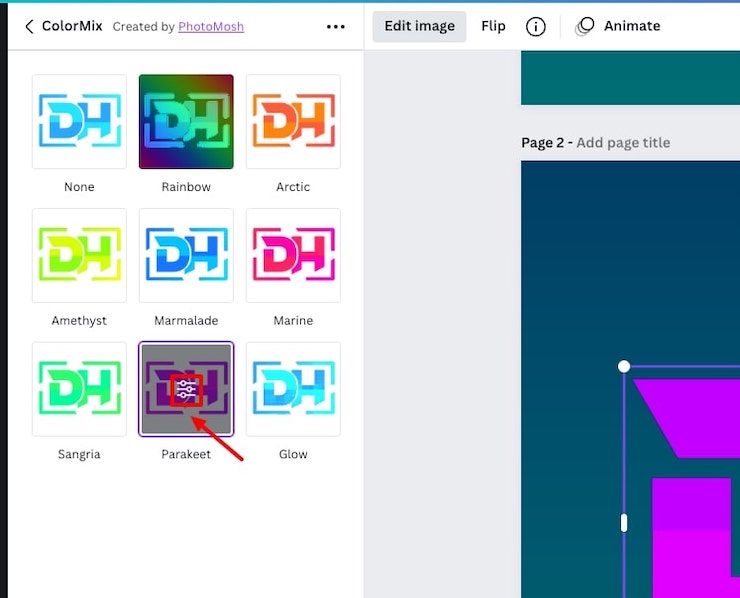Apply the Marine pink filter
The height and width of the screenshot is (598, 740).
tap(293, 256)
